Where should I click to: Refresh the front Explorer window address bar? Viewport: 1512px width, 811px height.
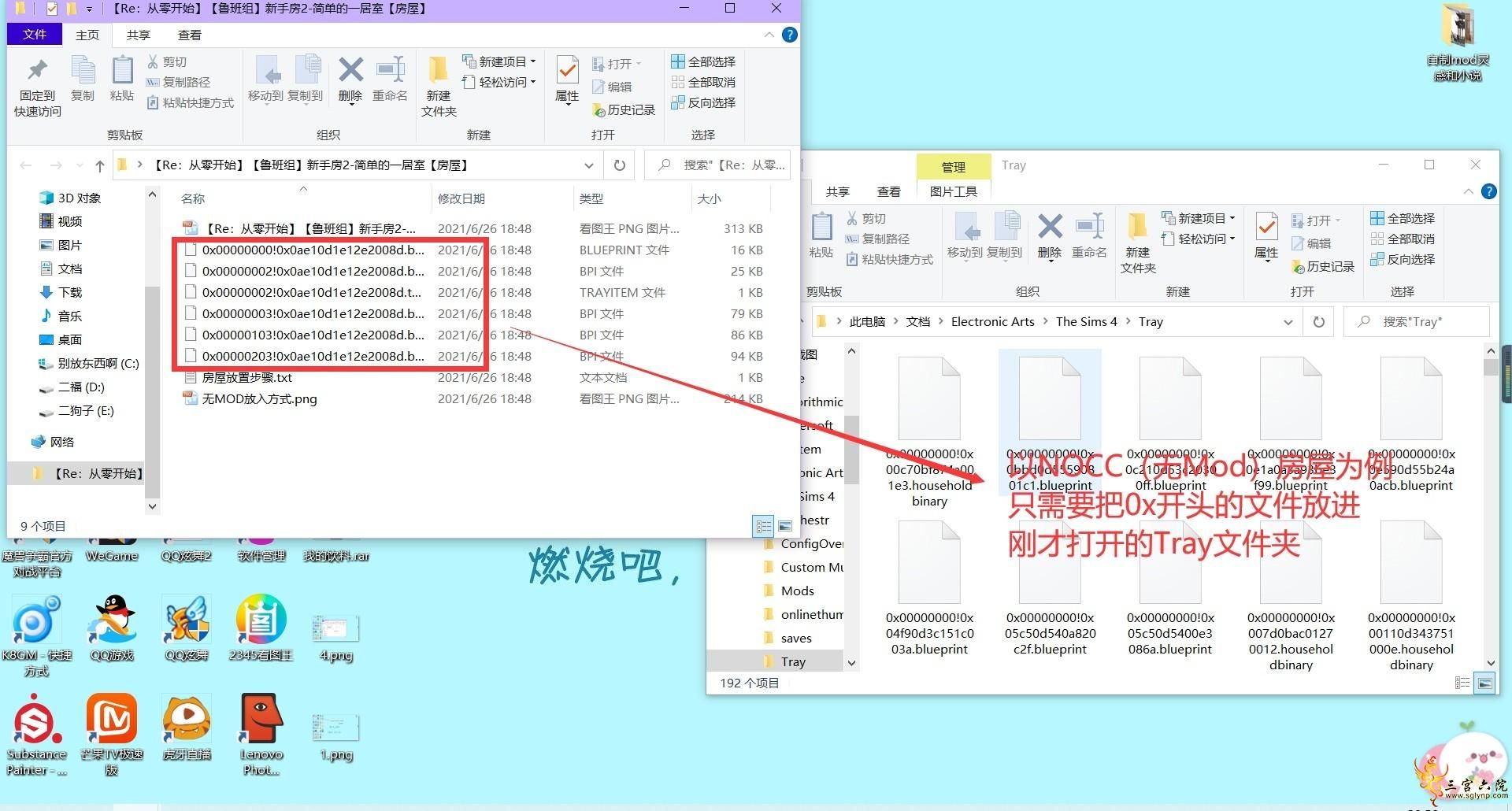click(x=620, y=165)
